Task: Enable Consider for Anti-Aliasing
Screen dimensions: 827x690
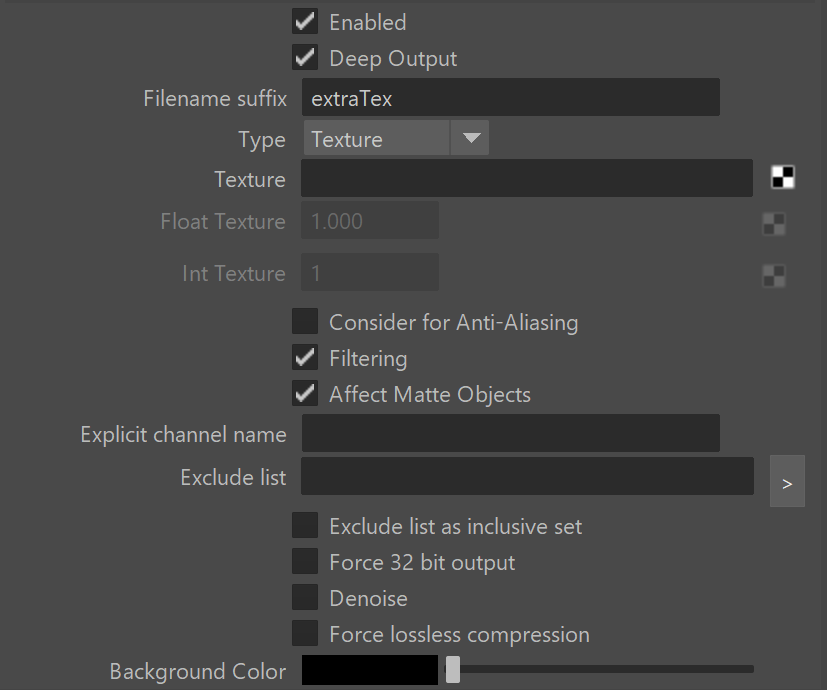Action: [305, 321]
